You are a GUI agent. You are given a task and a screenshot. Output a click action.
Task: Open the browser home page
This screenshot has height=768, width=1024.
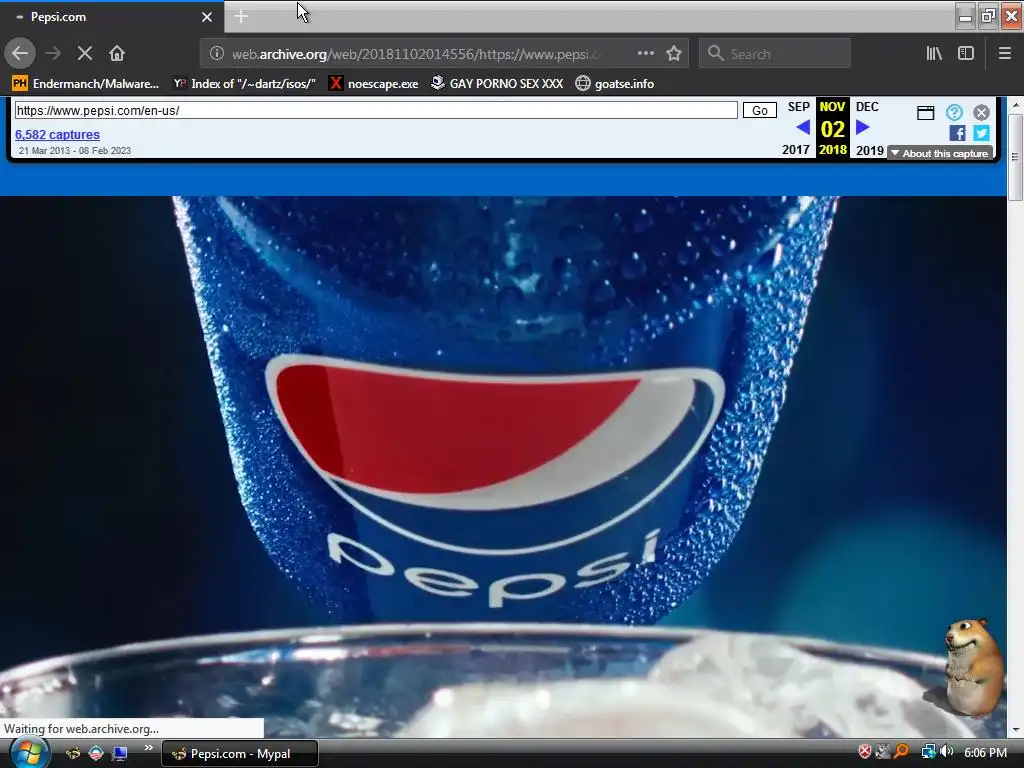point(117,54)
